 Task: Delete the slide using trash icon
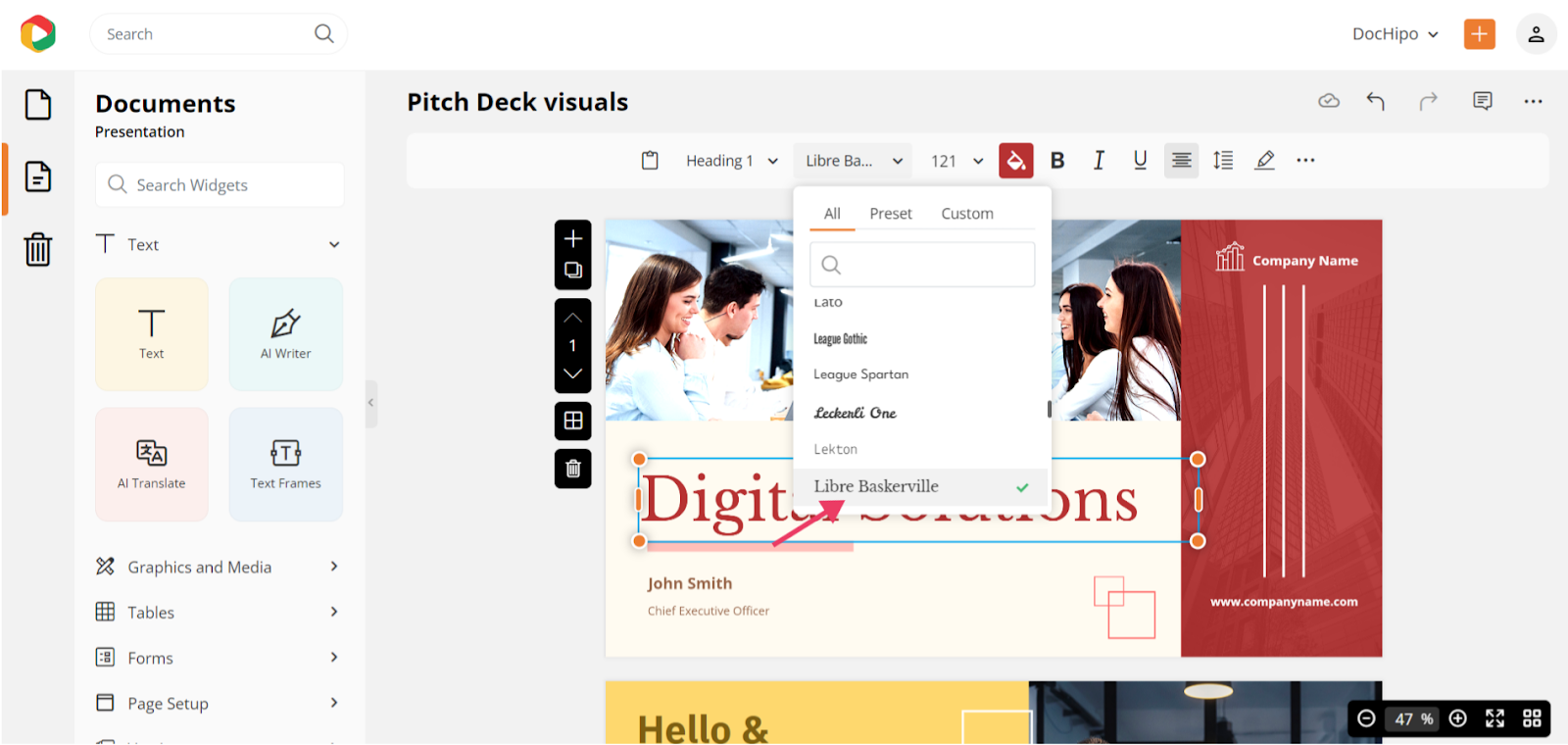pyautogui.click(x=573, y=469)
